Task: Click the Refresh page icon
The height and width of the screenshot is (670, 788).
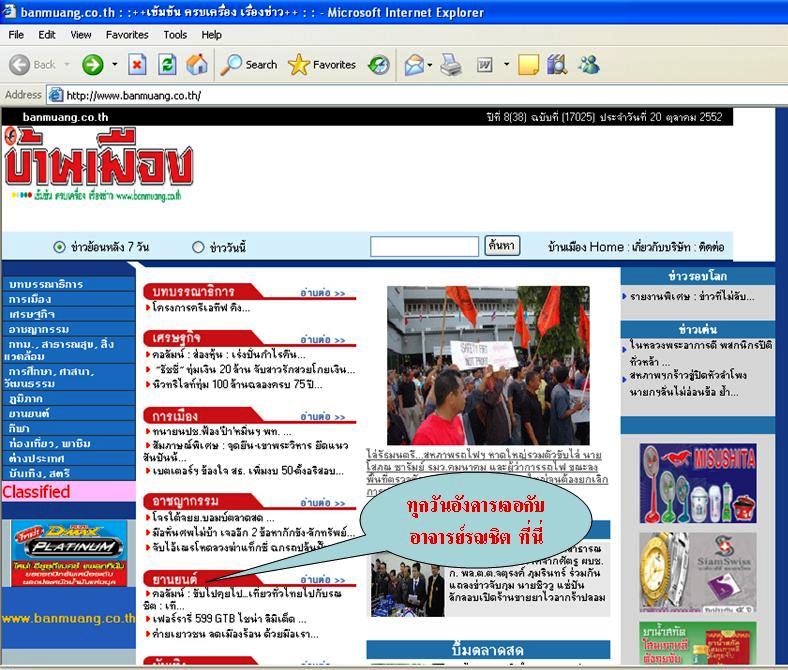Action: (x=168, y=65)
